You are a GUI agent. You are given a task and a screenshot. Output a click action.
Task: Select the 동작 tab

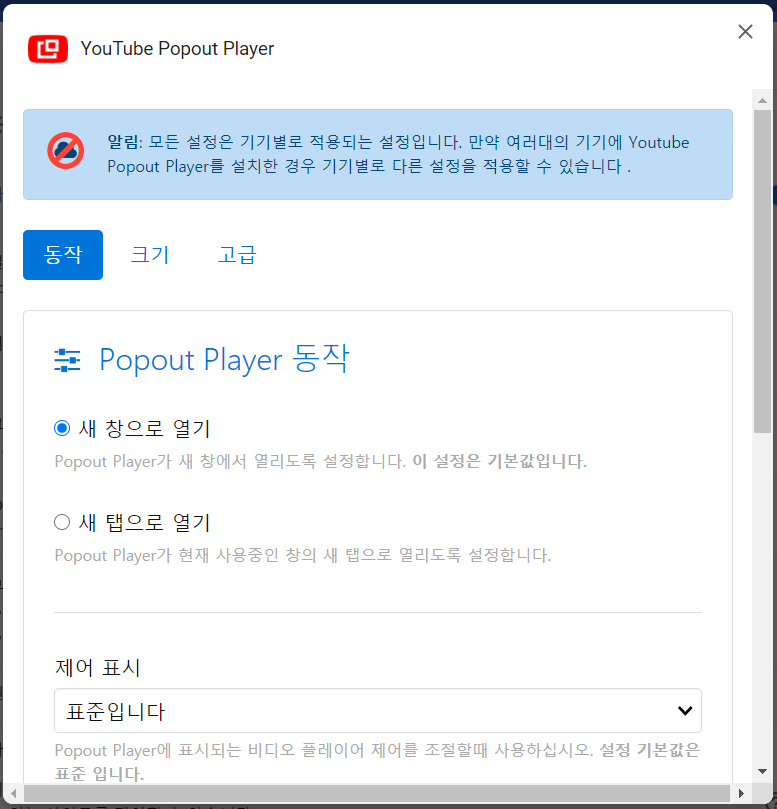(63, 255)
